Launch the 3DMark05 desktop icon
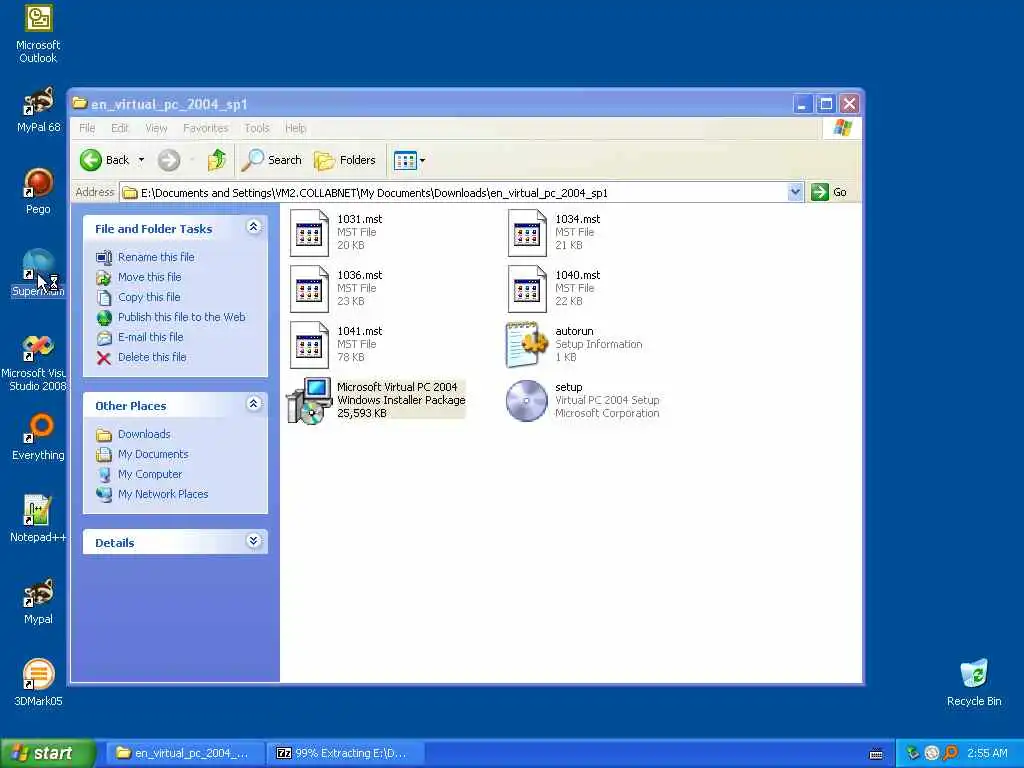Image resolution: width=1024 pixels, height=768 pixels. click(38, 683)
